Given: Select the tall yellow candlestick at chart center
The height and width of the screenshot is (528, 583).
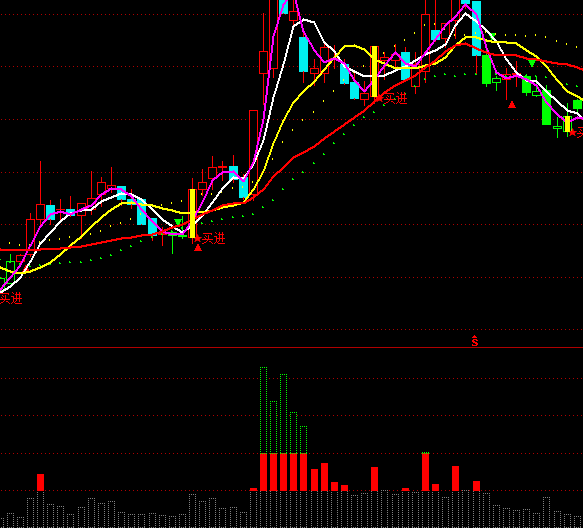Looking at the screenshot, I should point(192,213).
